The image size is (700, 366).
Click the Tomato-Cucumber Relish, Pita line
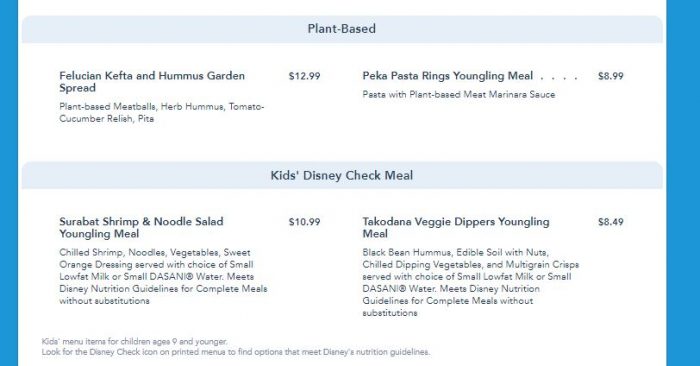[106, 119]
